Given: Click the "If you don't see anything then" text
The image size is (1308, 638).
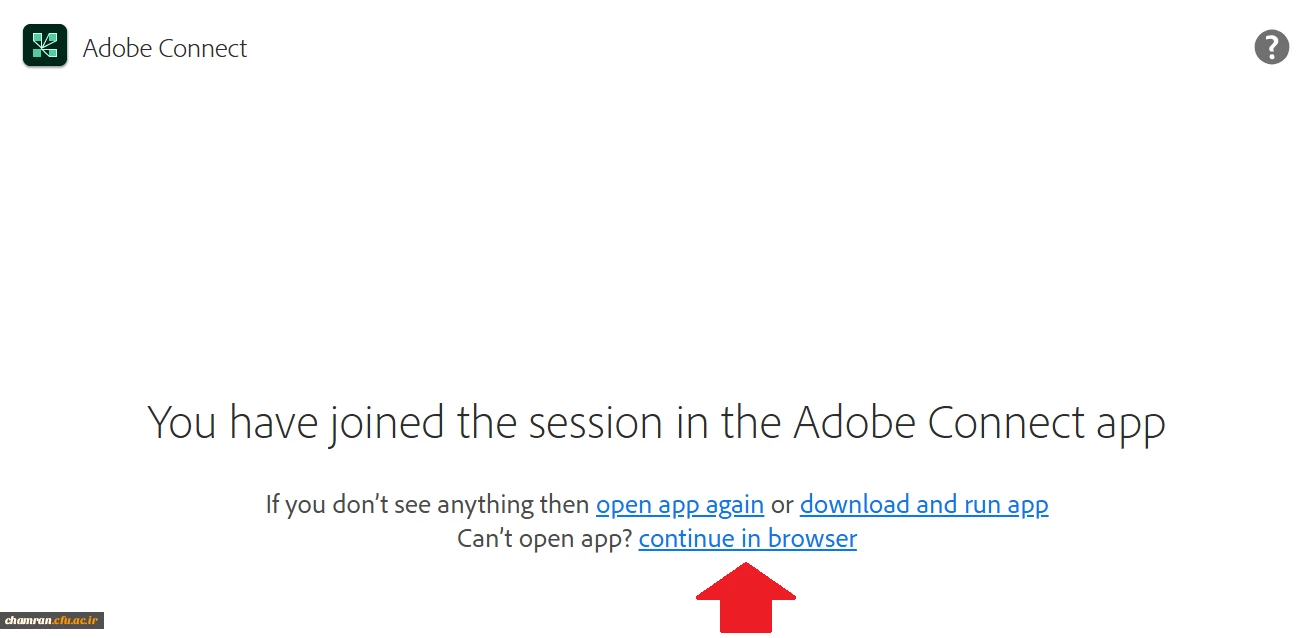Looking at the screenshot, I should coord(428,504).
